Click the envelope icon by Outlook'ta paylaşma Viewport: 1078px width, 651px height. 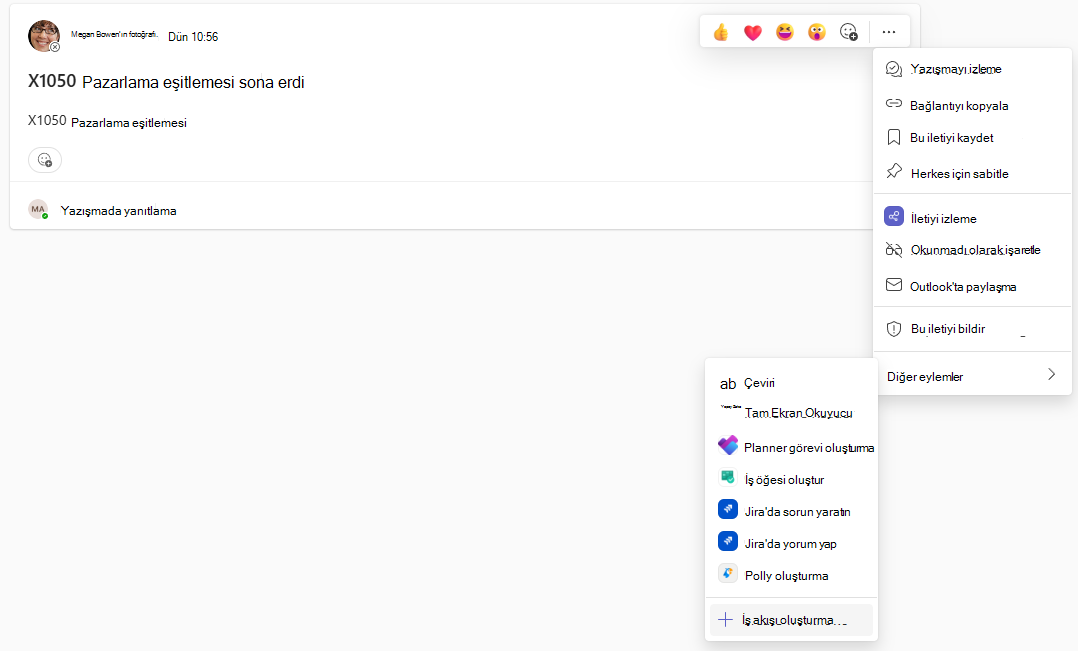click(x=893, y=285)
